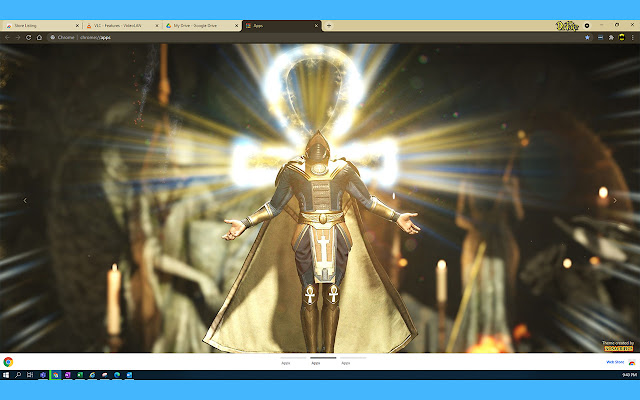The width and height of the screenshot is (640, 400).
Task: Open the Windows Start menu
Action: click(x=6, y=375)
